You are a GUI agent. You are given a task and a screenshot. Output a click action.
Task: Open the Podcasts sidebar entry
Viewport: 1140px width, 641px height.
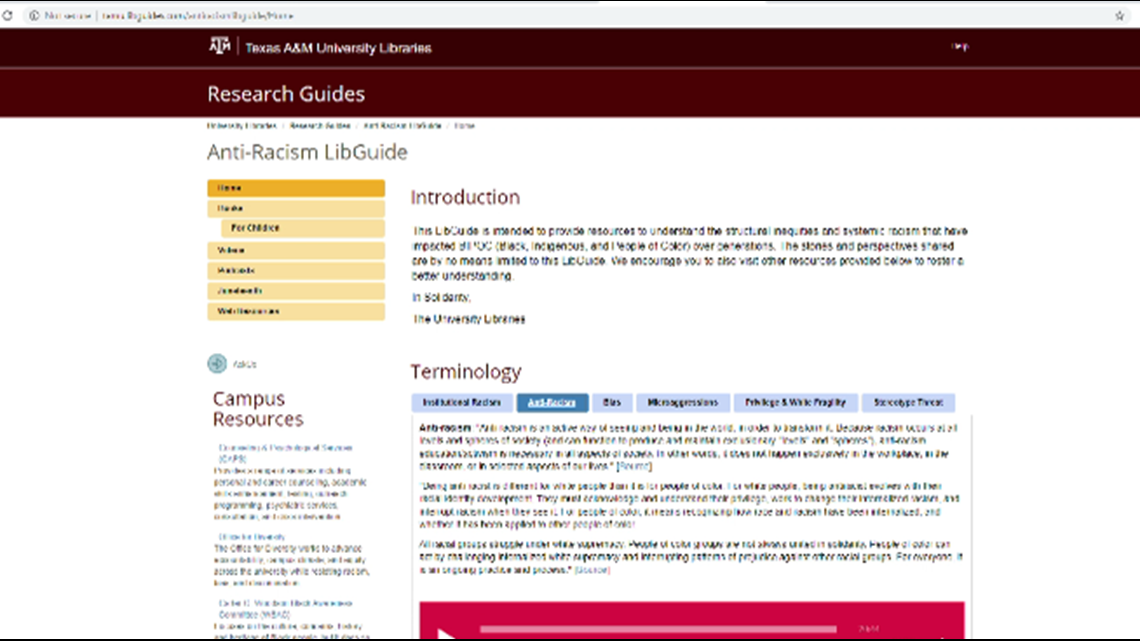[296, 270]
